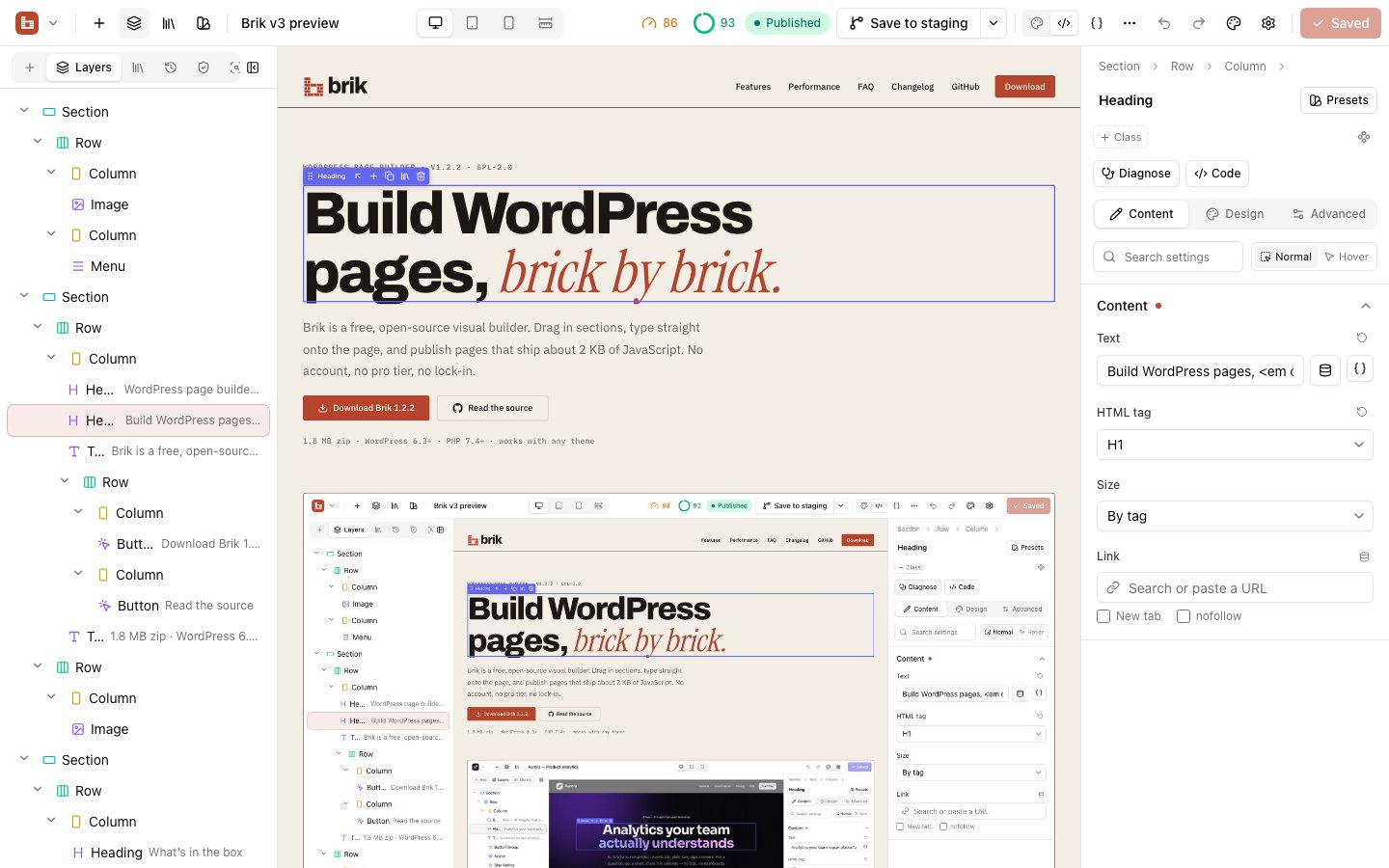
Task: Switch to desktop viewport preview
Action: (436, 23)
